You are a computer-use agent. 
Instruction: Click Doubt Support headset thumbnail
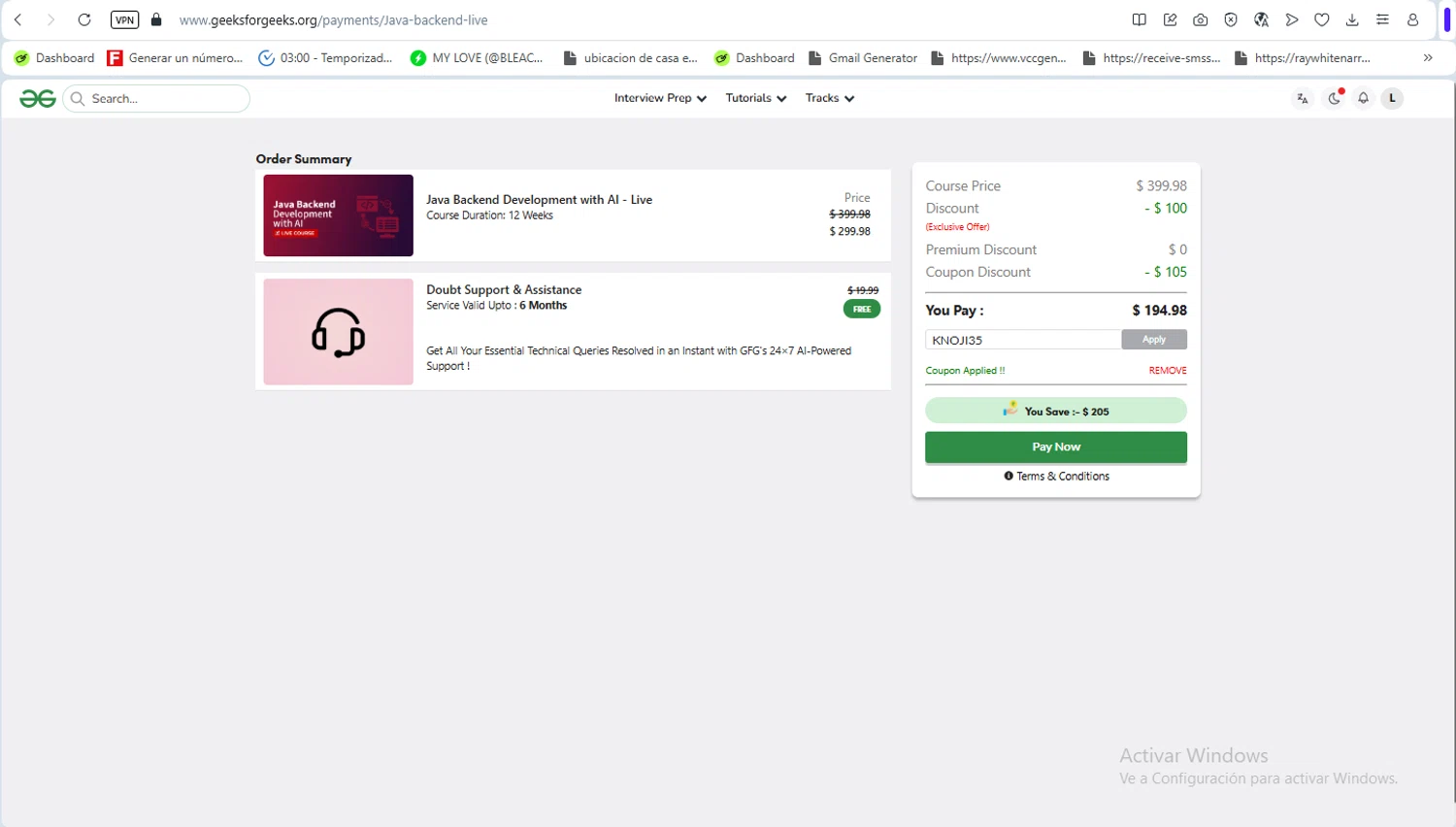[x=338, y=332]
